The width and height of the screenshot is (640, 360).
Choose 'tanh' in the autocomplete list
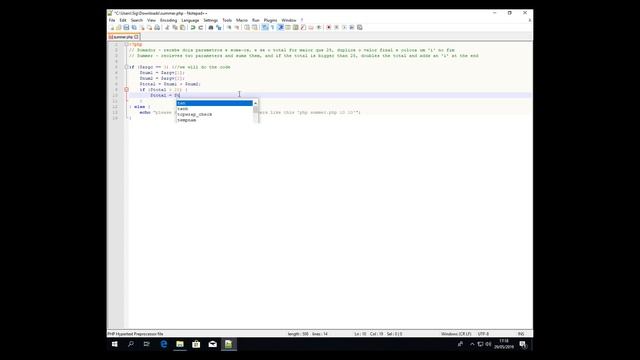(214, 109)
